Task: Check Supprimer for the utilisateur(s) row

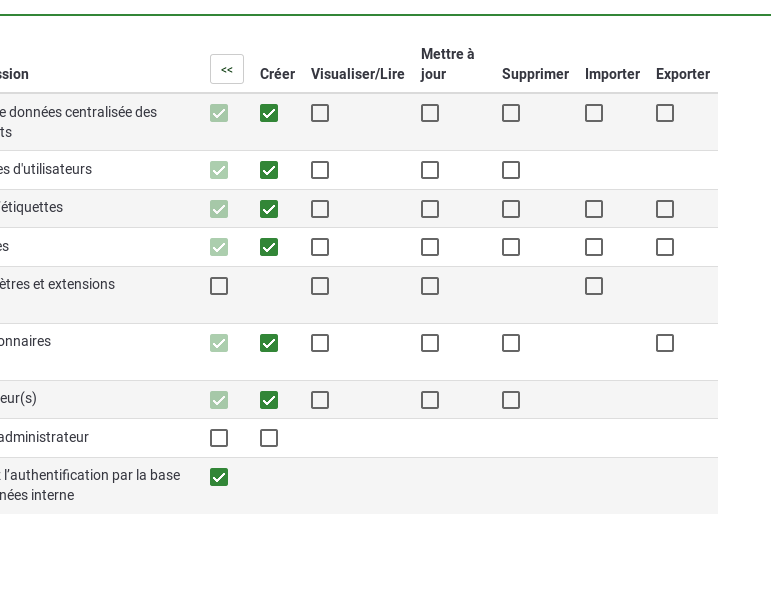Action: coord(511,400)
